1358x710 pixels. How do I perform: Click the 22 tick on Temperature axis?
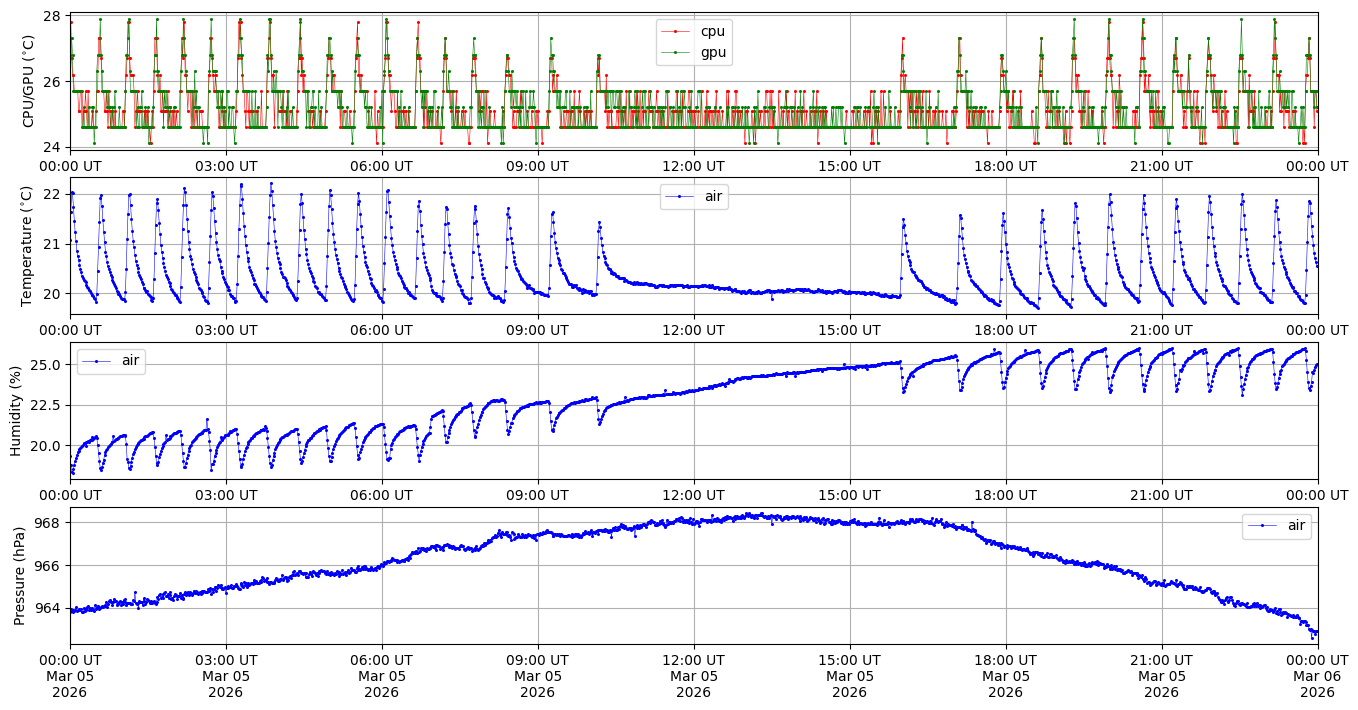coord(52,193)
